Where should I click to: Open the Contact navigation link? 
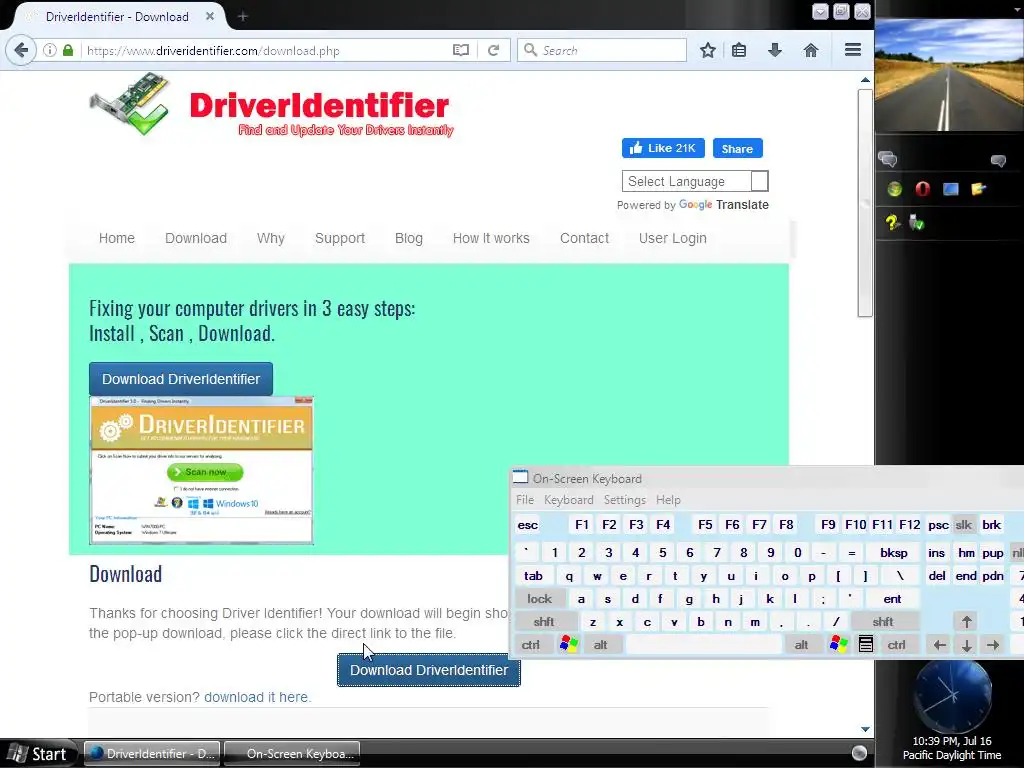point(584,238)
